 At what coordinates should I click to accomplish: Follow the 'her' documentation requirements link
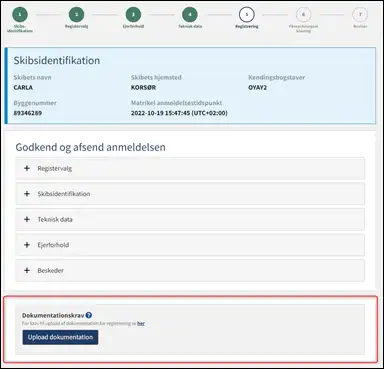coord(141,323)
